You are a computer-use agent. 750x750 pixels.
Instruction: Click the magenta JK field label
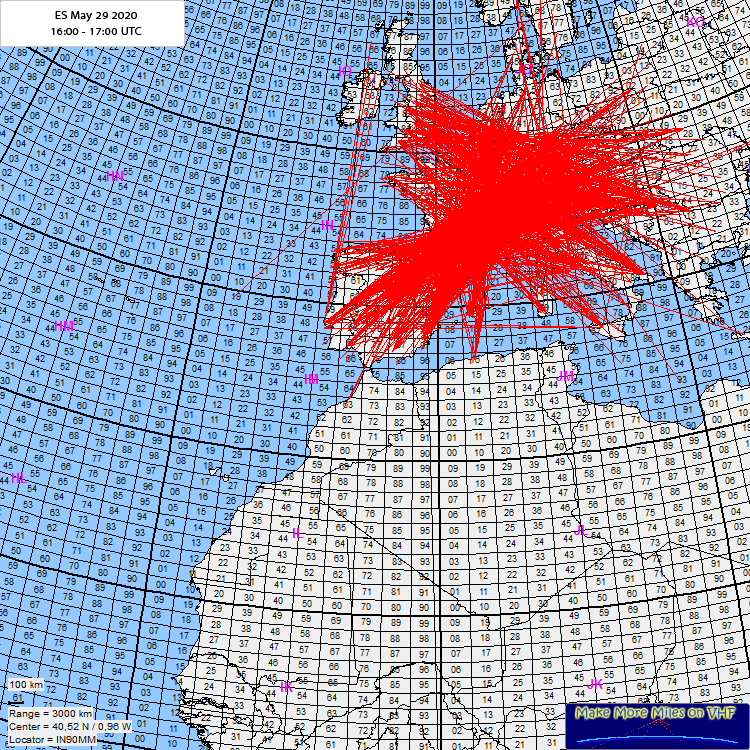click(x=596, y=684)
